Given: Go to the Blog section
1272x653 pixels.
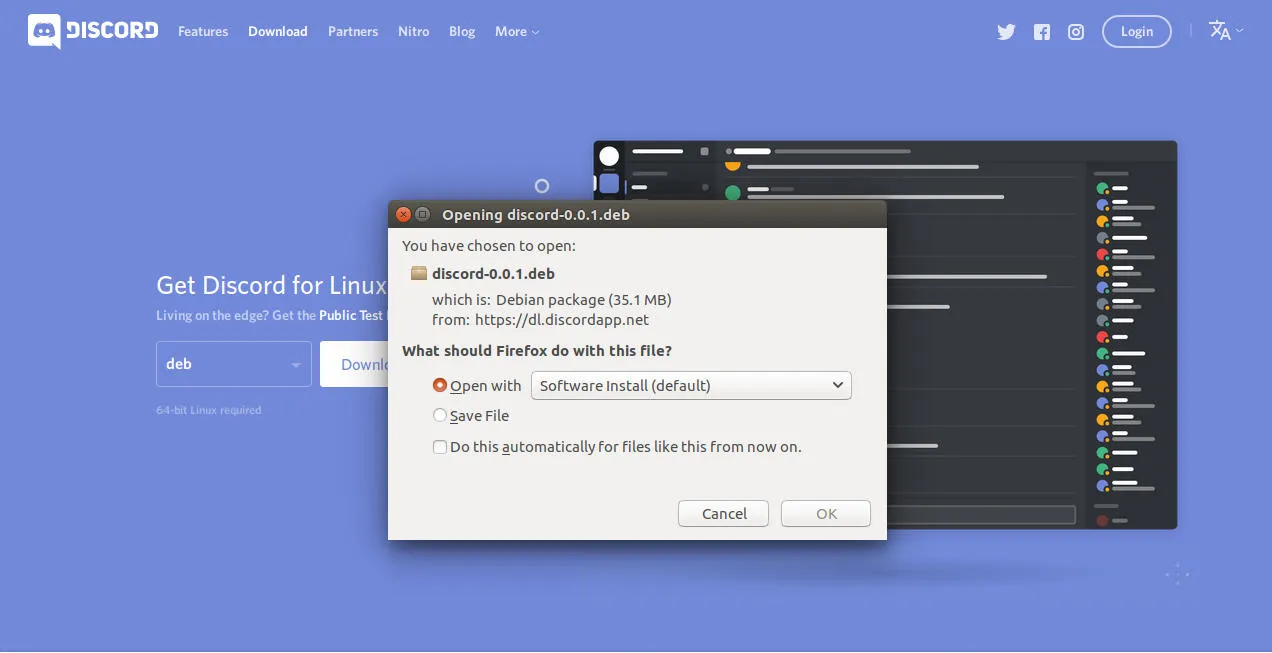Looking at the screenshot, I should [x=461, y=31].
